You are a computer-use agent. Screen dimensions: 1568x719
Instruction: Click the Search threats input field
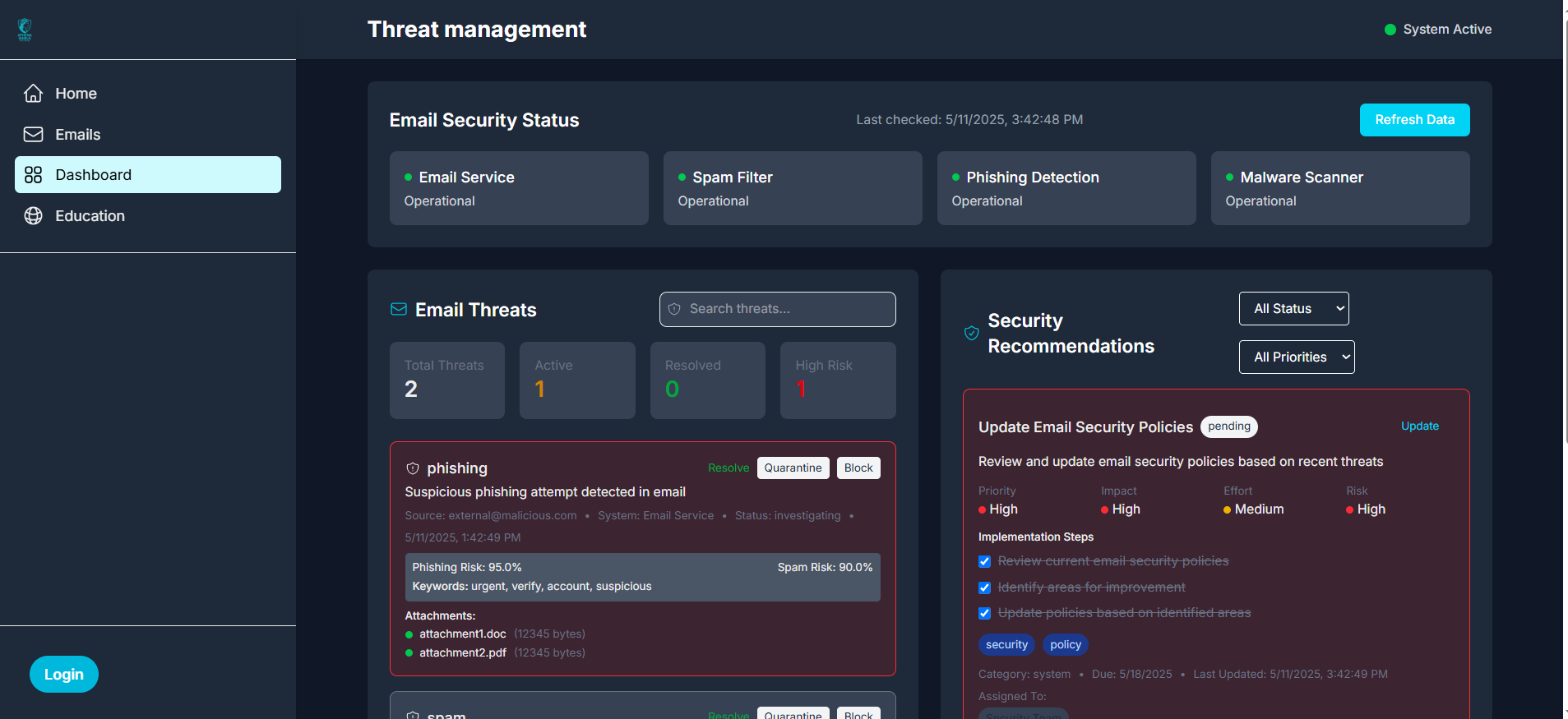tap(777, 309)
